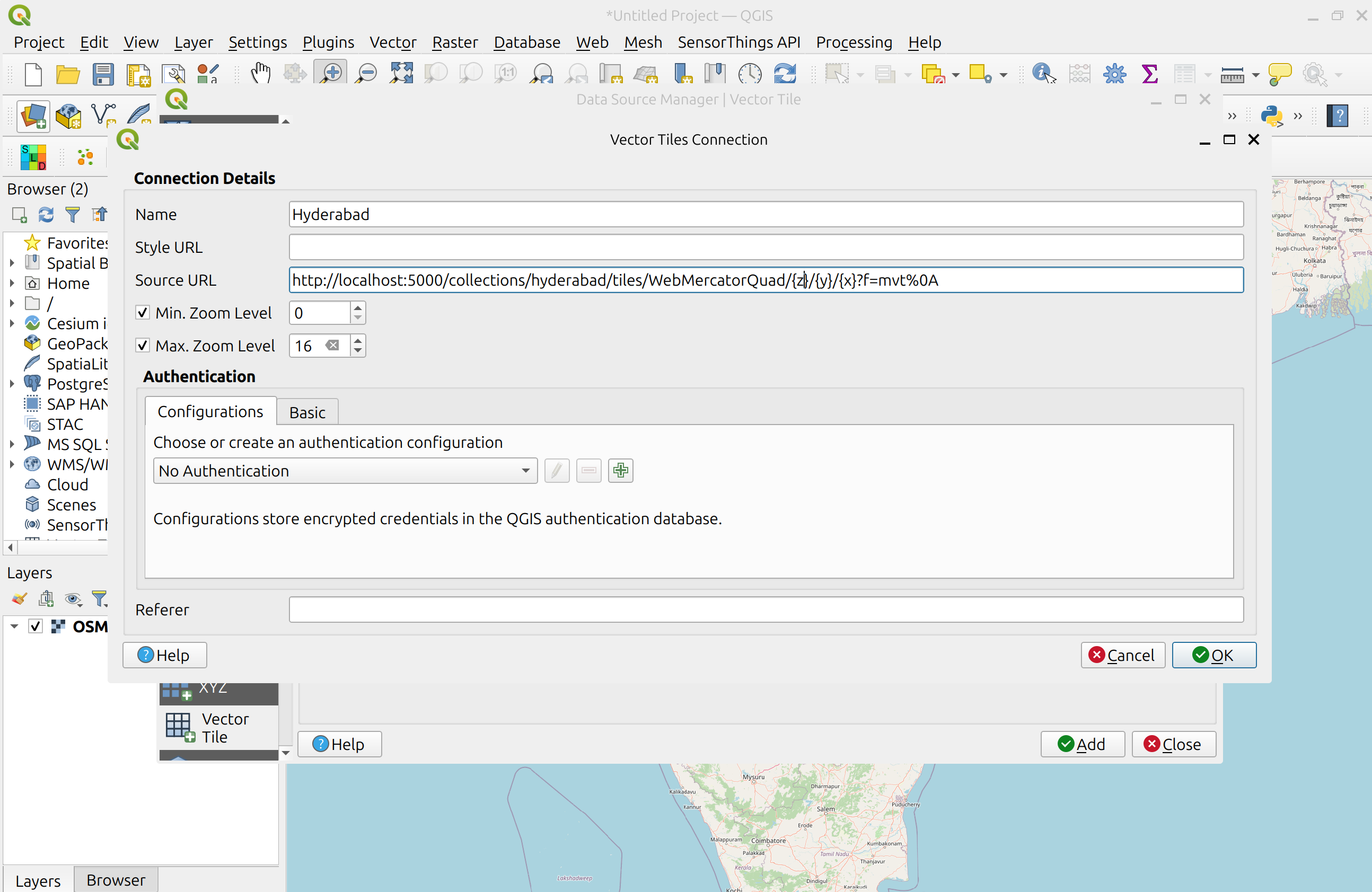Viewport: 1372px width, 892px height.
Task: Click the Save Project toolbar icon
Action: tap(103, 74)
